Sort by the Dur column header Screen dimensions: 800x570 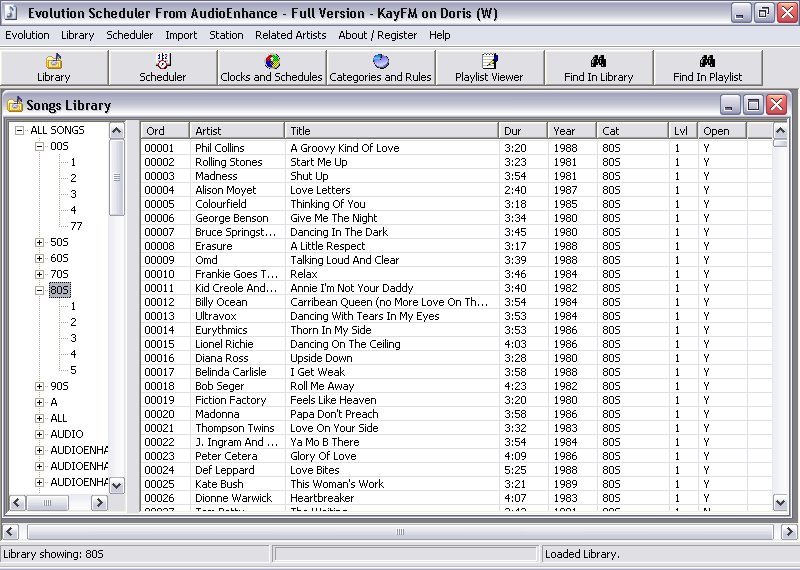point(522,131)
